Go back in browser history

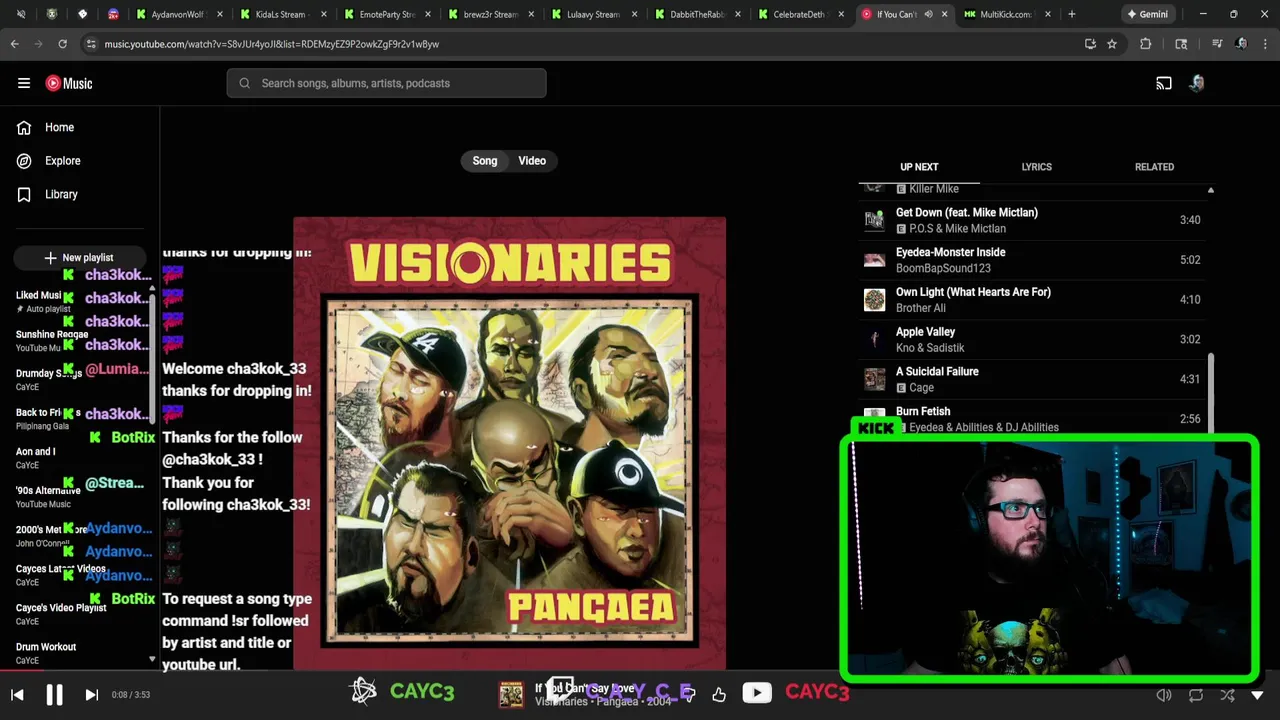coord(14,44)
